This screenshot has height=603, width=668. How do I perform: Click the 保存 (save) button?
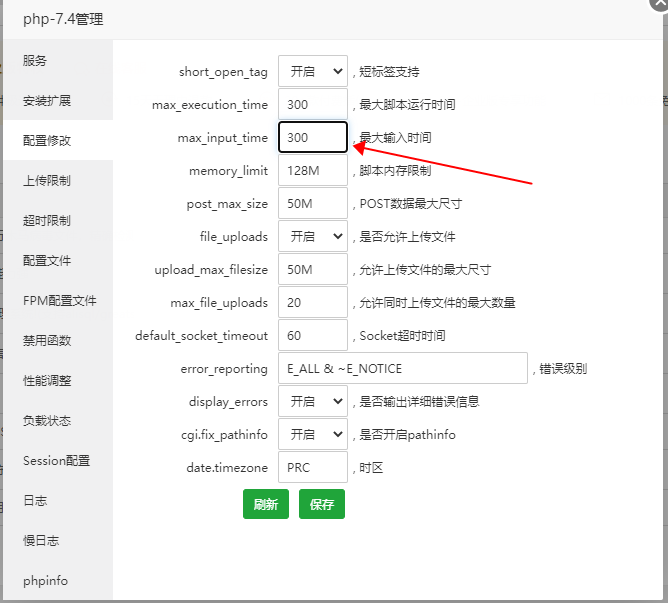point(321,505)
